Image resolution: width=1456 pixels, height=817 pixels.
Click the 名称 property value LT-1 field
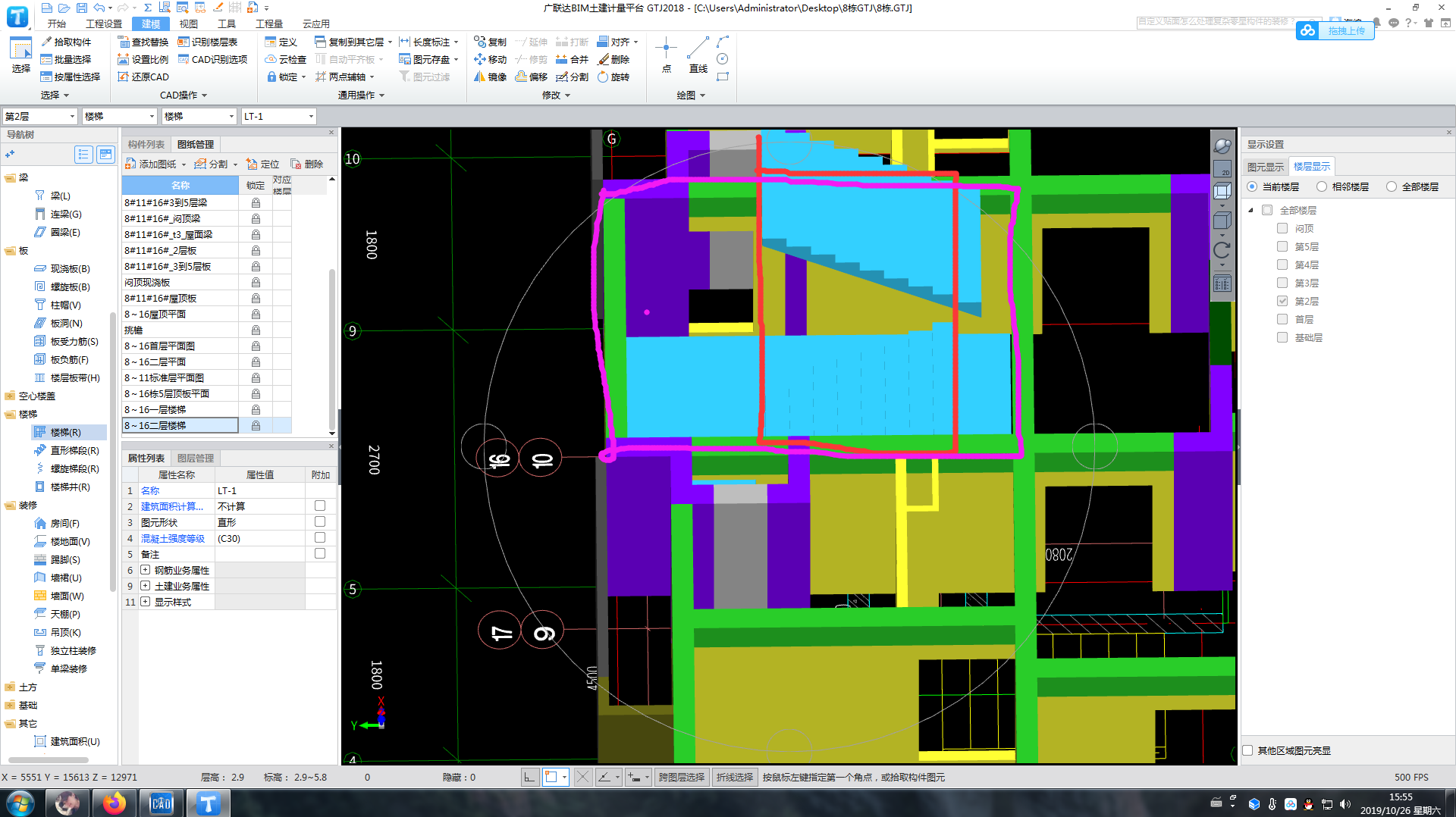pyautogui.click(x=260, y=490)
